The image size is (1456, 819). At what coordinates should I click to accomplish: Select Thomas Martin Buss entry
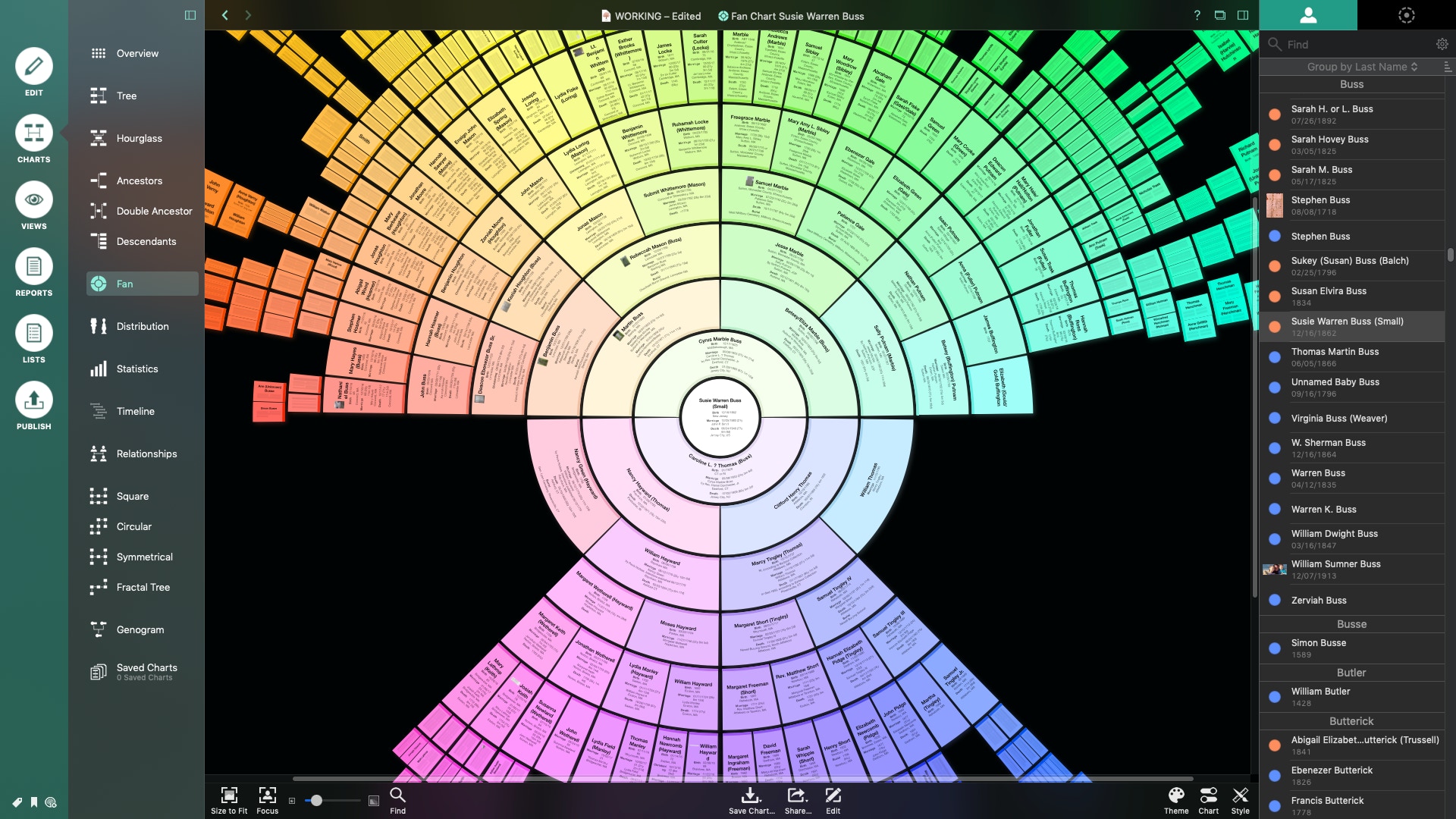[1351, 357]
